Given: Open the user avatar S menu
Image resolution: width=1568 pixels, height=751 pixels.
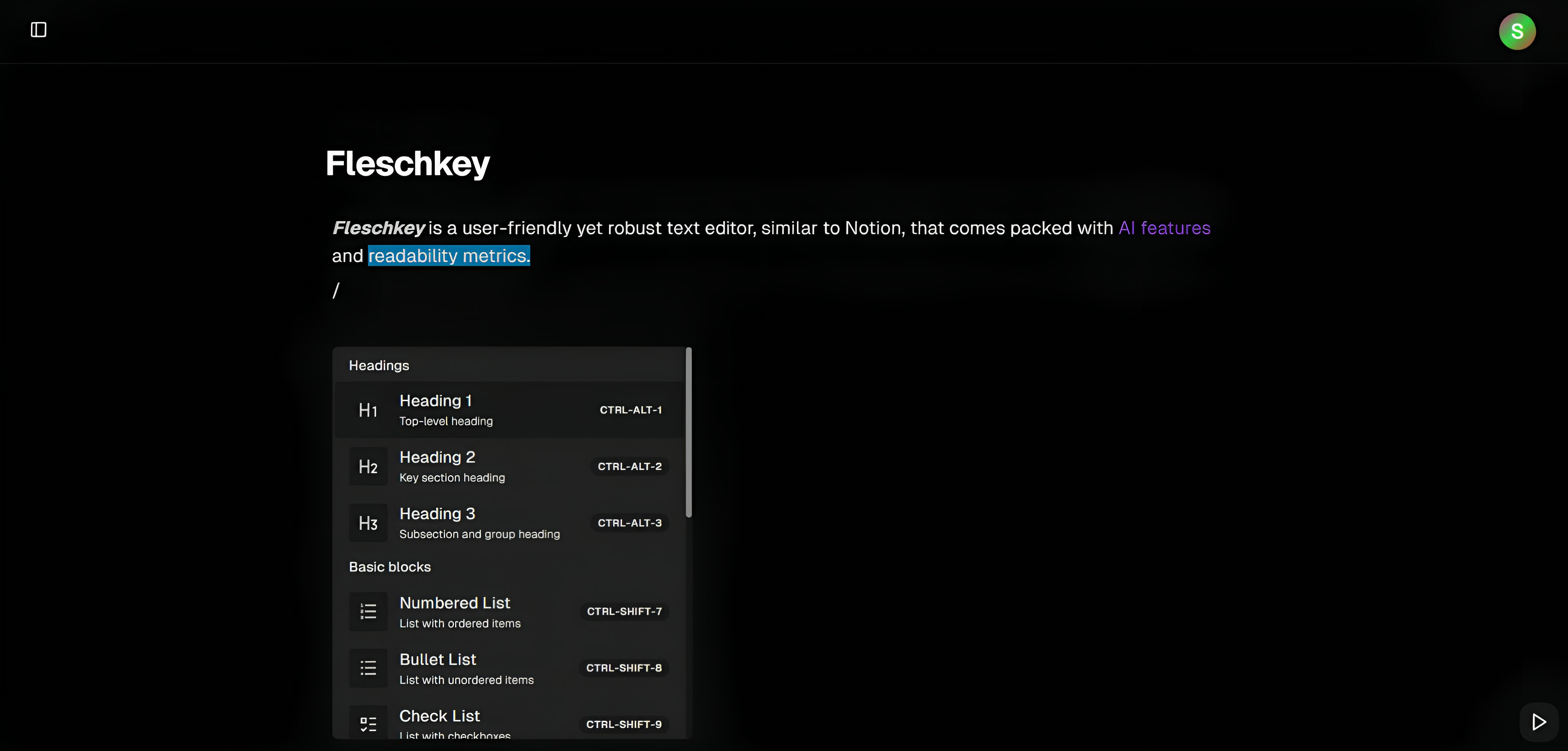Looking at the screenshot, I should pyautogui.click(x=1517, y=31).
